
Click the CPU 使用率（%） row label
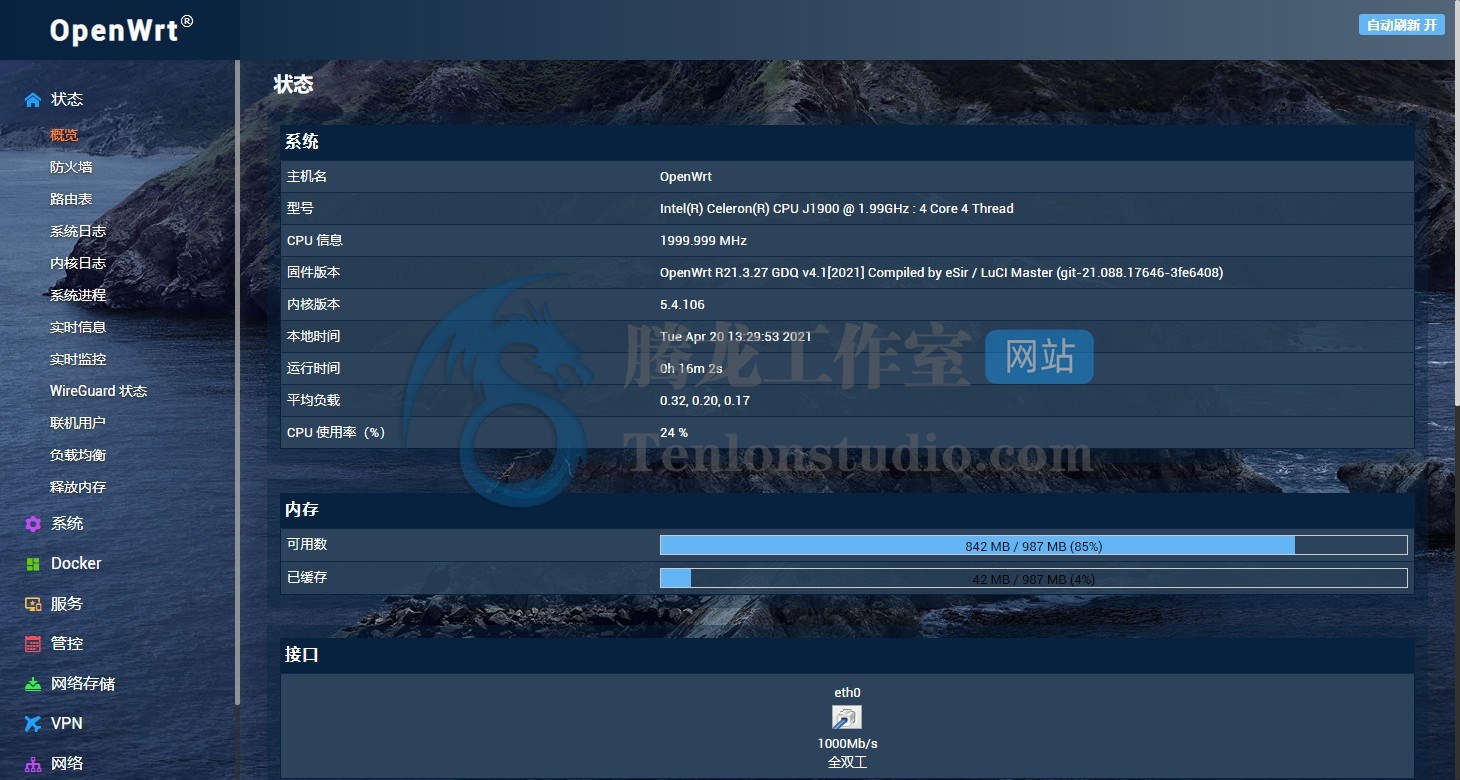(x=336, y=433)
